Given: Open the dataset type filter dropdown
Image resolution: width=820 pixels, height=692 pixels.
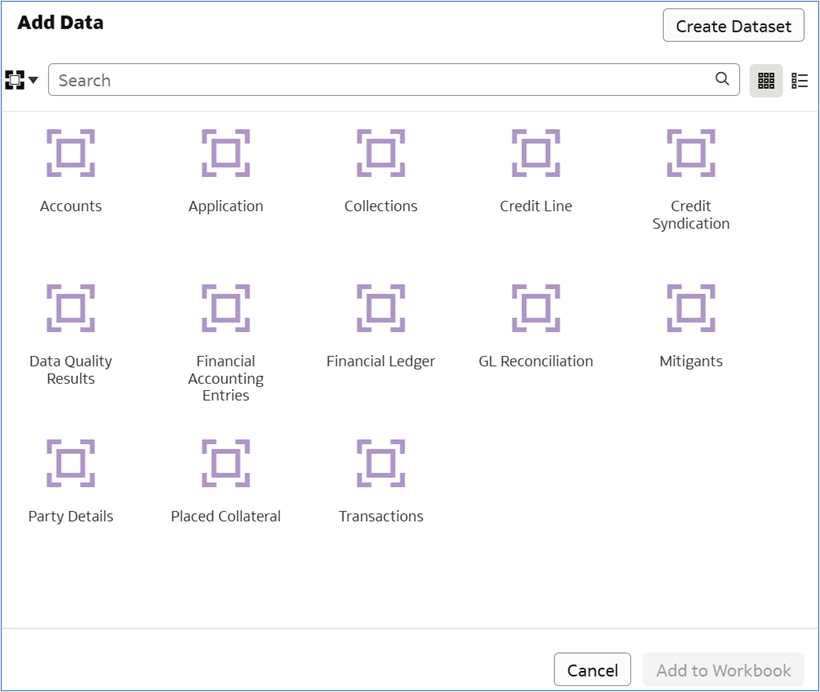Looking at the screenshot, I should (x=21, y=80).
